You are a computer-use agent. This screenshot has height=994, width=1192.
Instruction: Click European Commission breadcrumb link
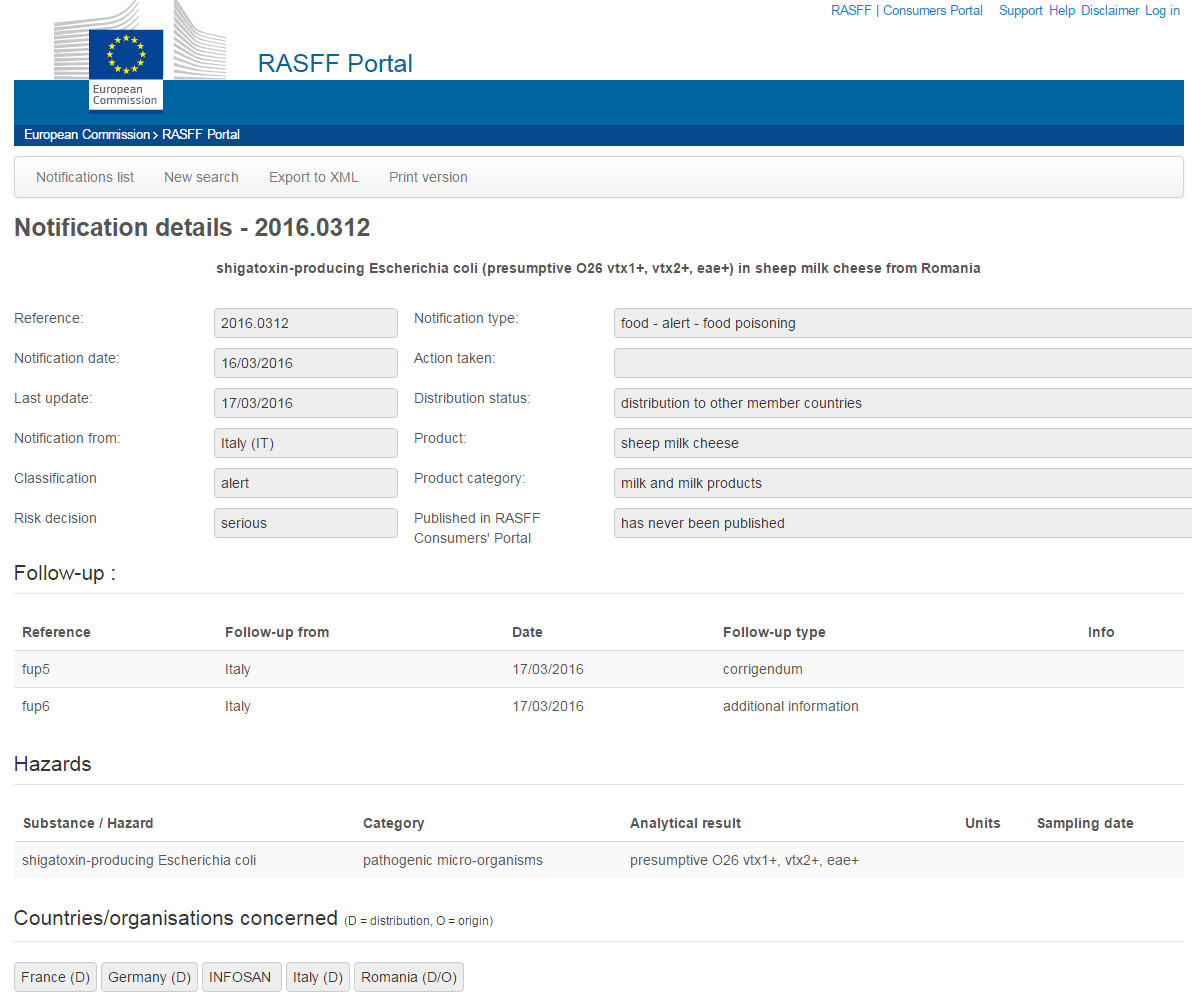point(86,134)
